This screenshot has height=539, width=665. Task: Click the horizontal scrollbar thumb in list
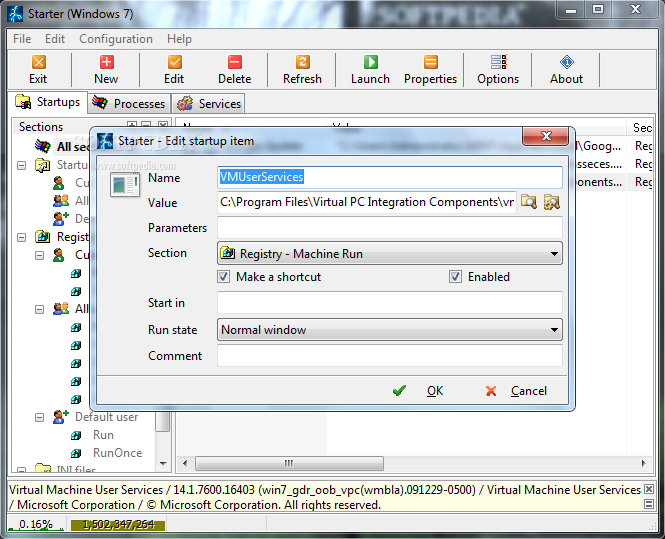coord(289,463)
